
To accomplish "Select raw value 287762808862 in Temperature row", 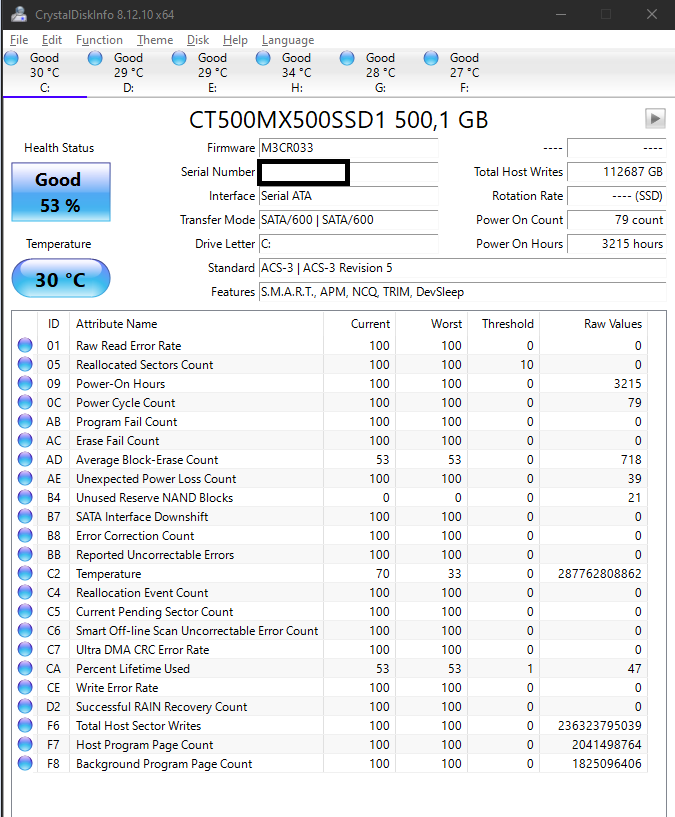I will [599, 574].
